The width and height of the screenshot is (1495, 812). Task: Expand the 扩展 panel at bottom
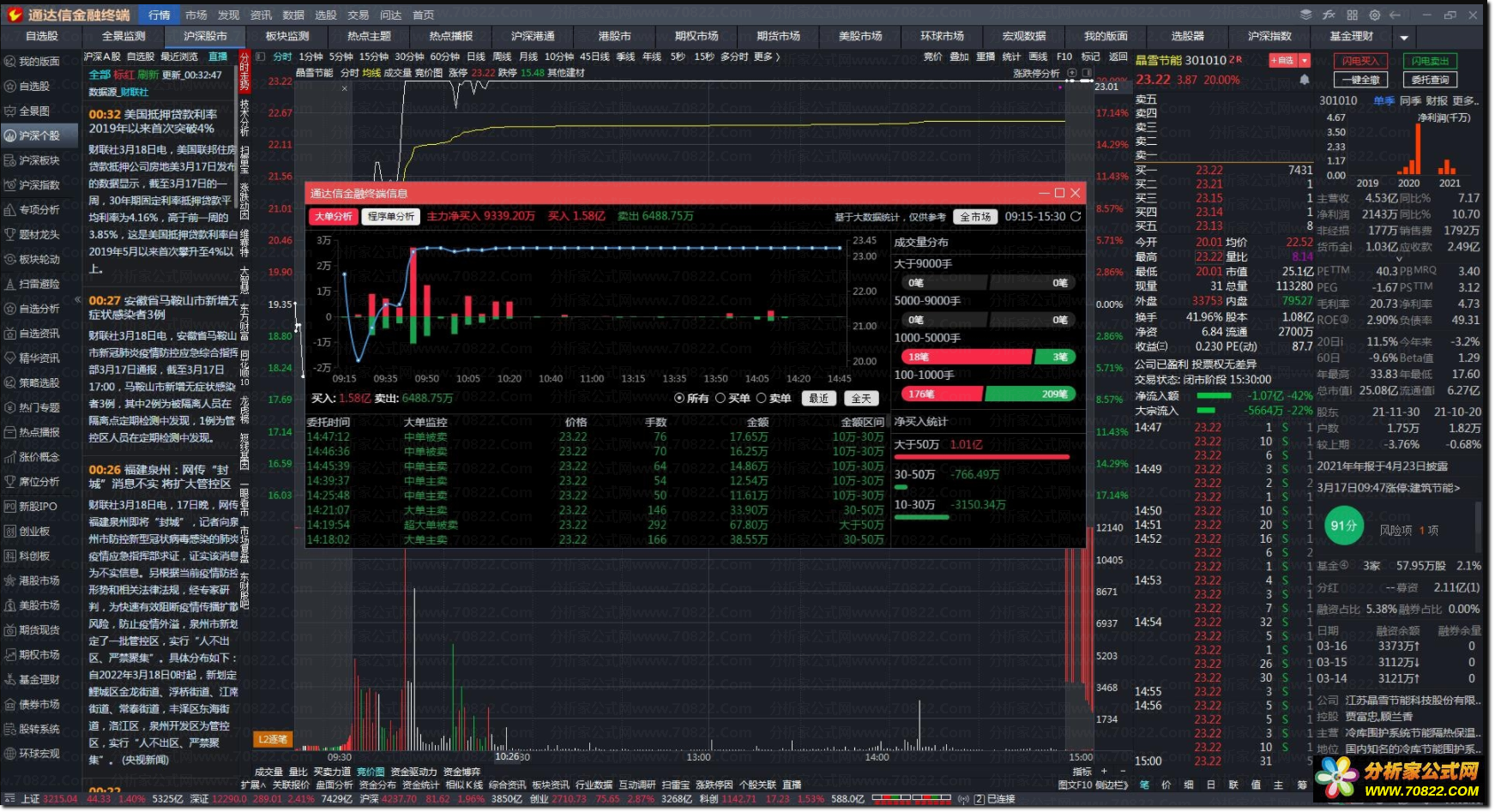253,785
